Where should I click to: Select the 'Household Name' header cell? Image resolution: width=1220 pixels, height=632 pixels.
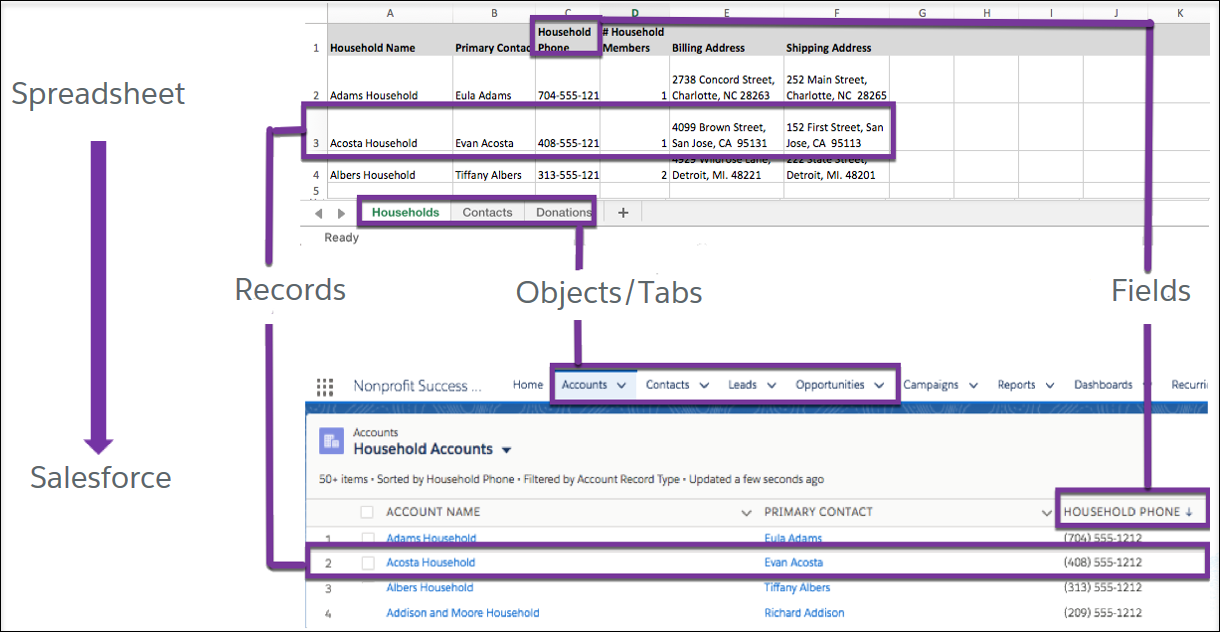pyautogui.click(x=389, y=40)
